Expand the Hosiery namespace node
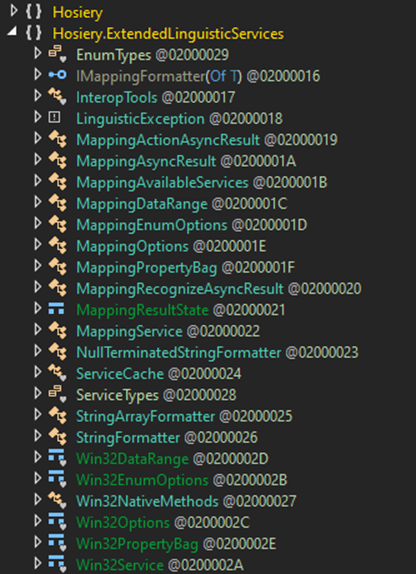 (x=14, y=11)
